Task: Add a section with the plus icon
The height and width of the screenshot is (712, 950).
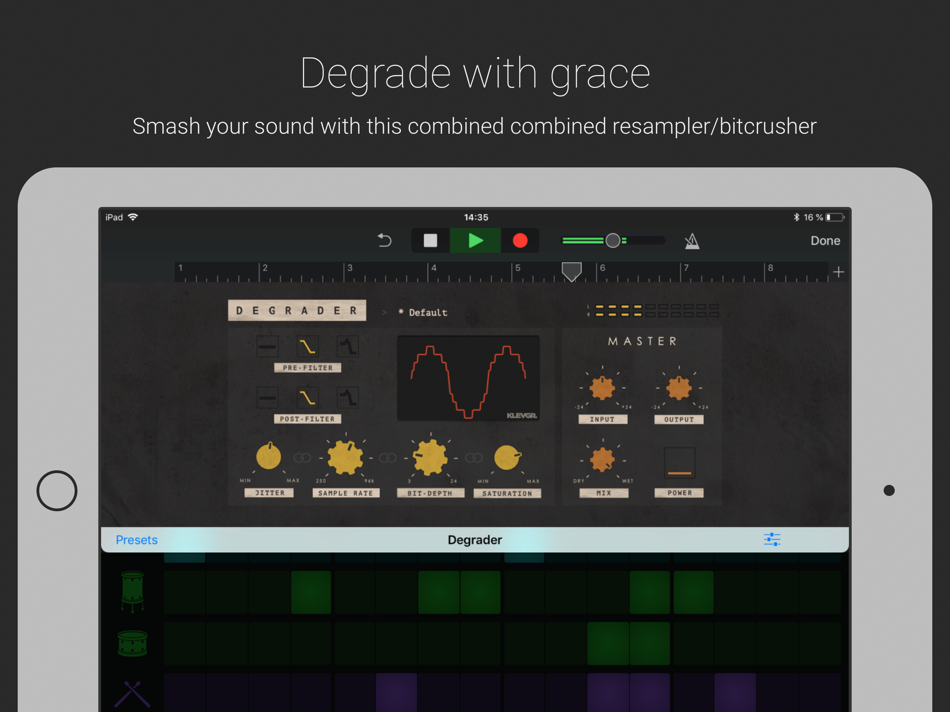Action: click(x=839, y=272)
